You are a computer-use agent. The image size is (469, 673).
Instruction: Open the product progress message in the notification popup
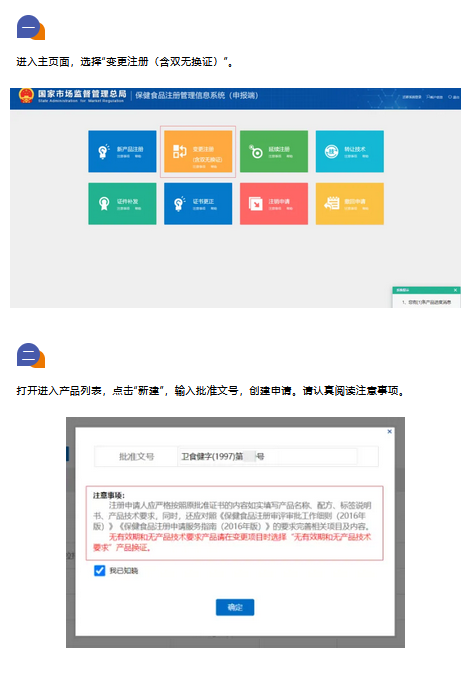(x=427, y=302)
